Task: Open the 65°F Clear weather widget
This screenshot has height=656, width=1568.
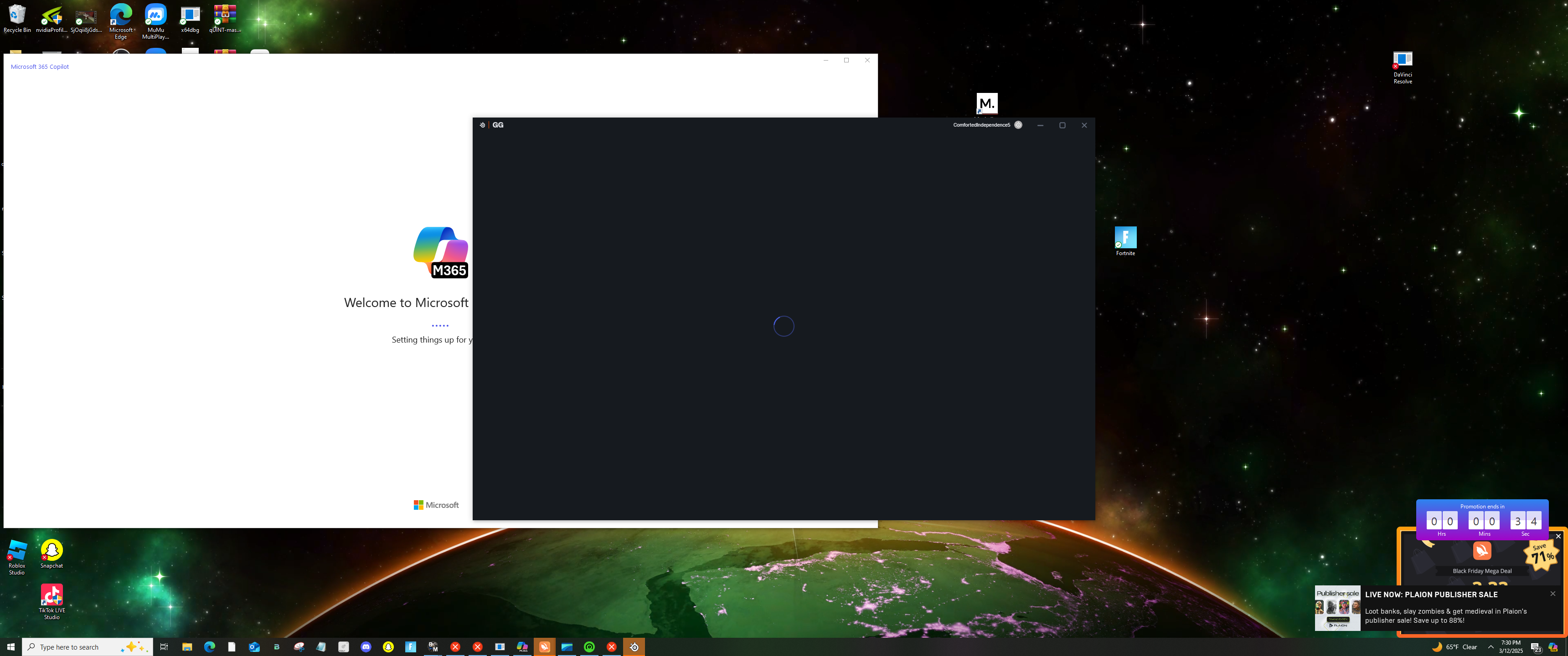Action: pos(1455,647)
